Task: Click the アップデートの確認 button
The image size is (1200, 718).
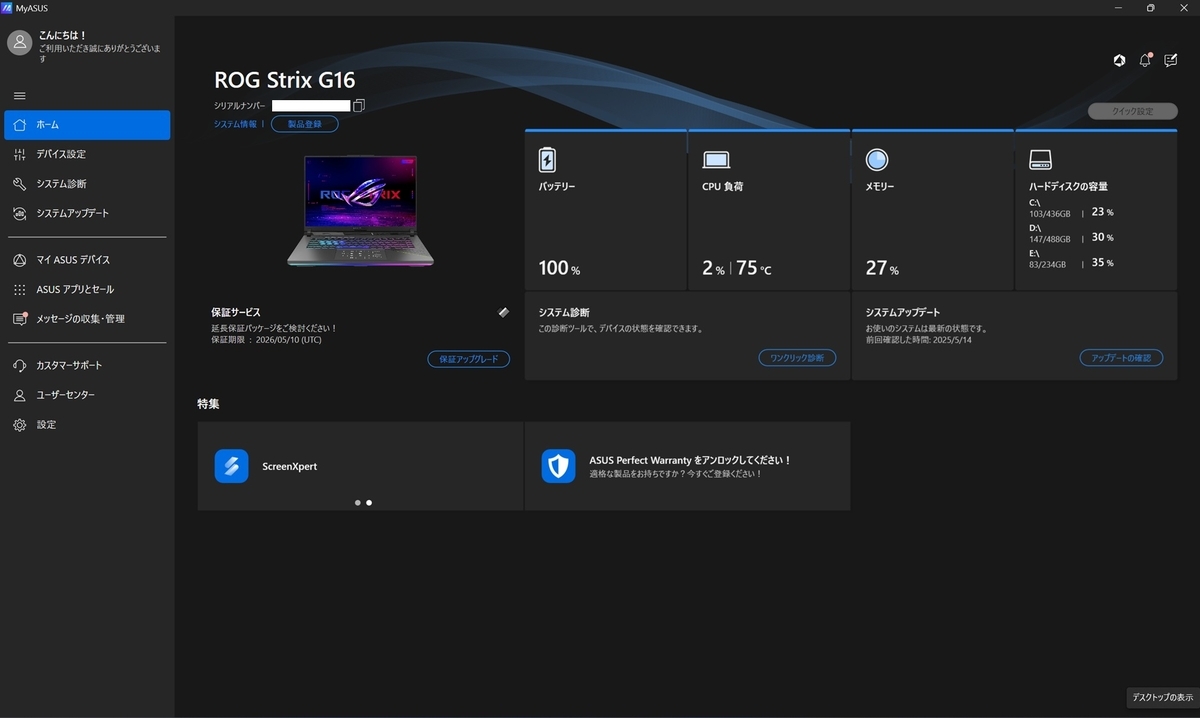Action: 1121,357
